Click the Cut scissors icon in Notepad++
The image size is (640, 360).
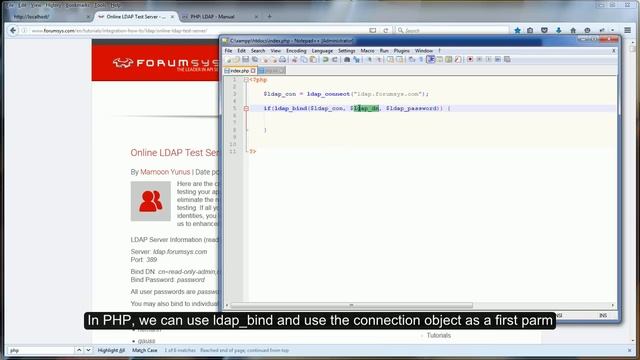pos(294,60)
